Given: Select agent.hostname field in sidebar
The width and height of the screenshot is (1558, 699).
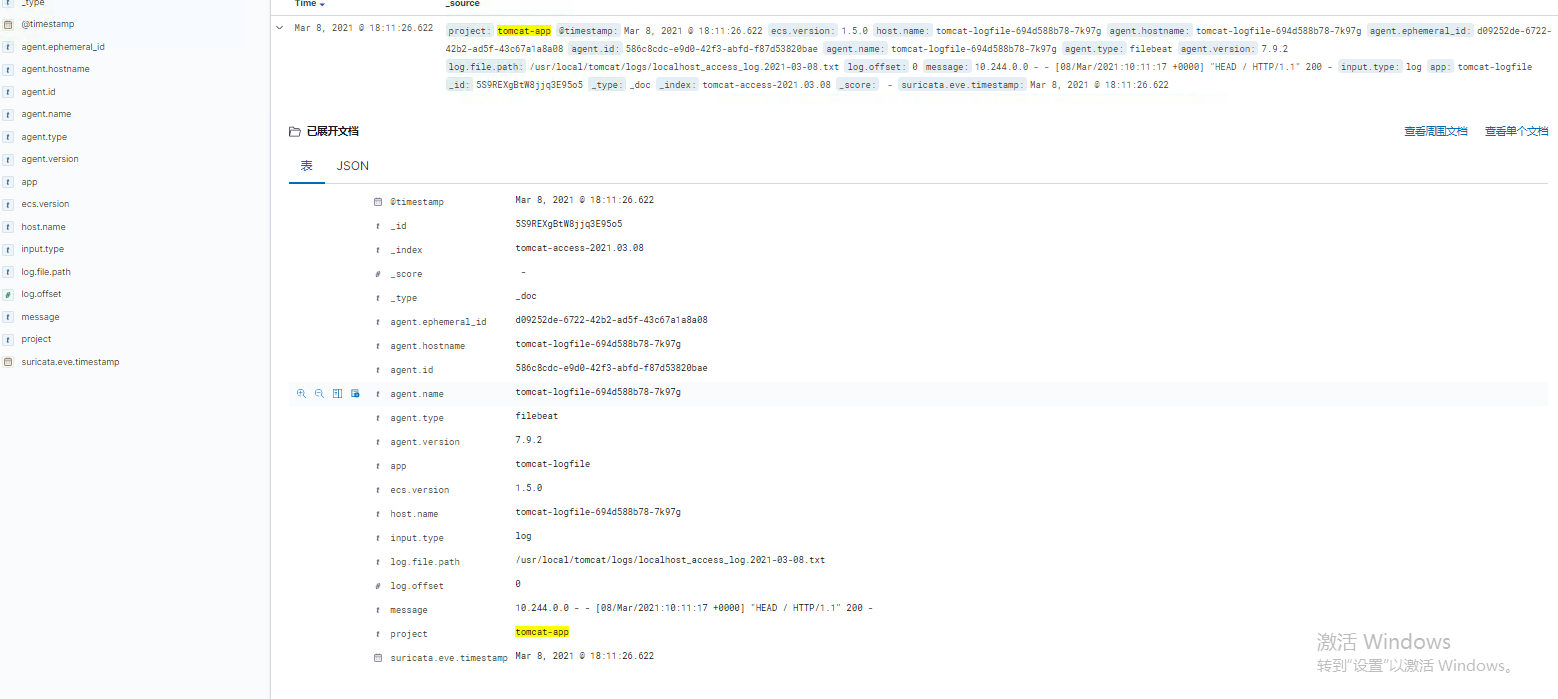Looking at the screenshot, I should 55,69.
